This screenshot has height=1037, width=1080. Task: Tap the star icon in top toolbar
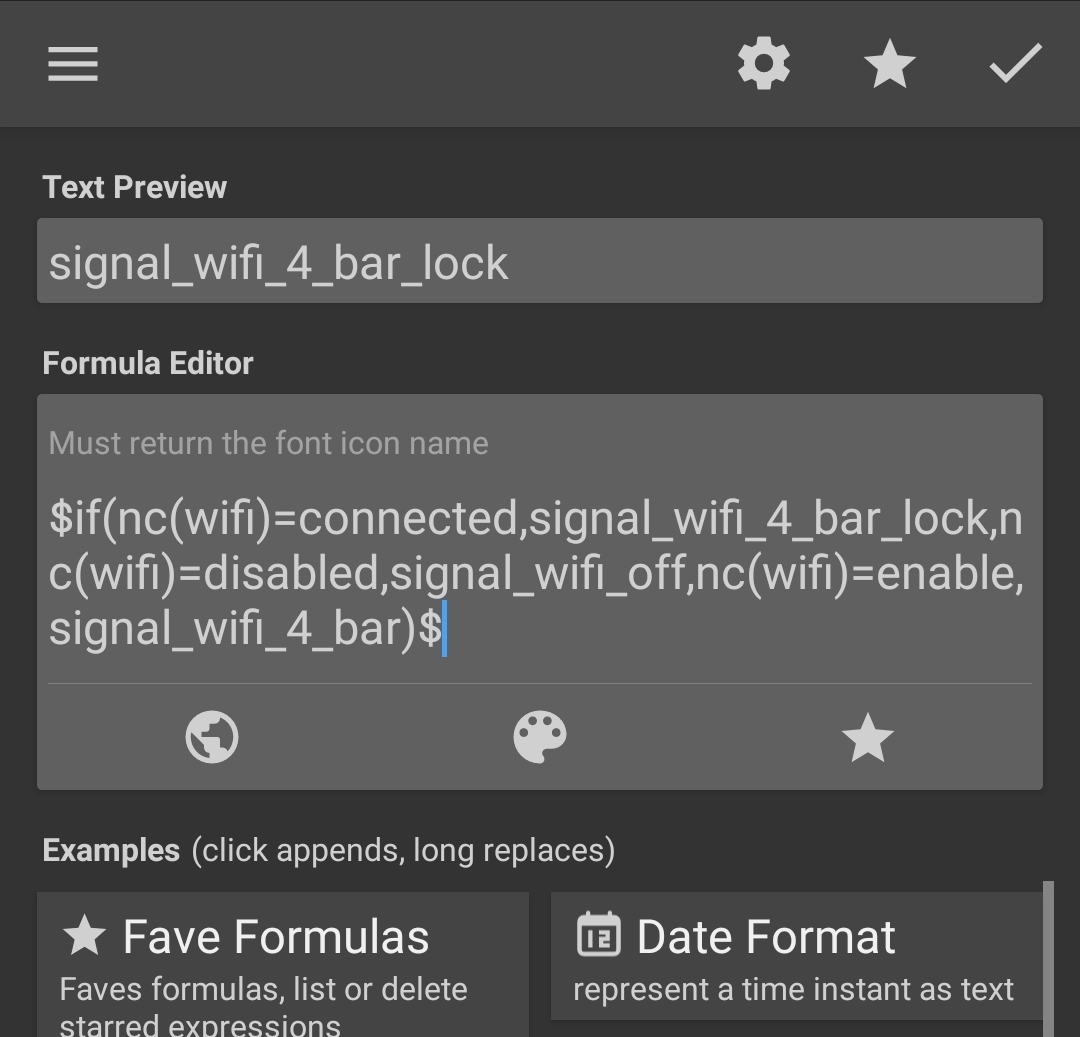pos(889,65)
